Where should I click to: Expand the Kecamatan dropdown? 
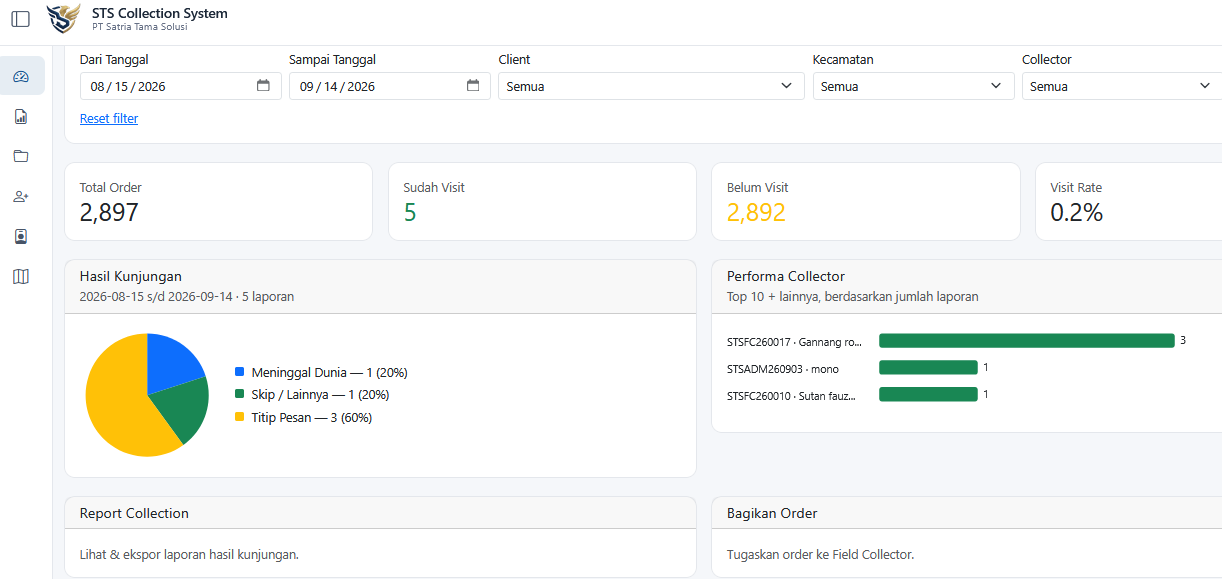[x=913, y=86]
